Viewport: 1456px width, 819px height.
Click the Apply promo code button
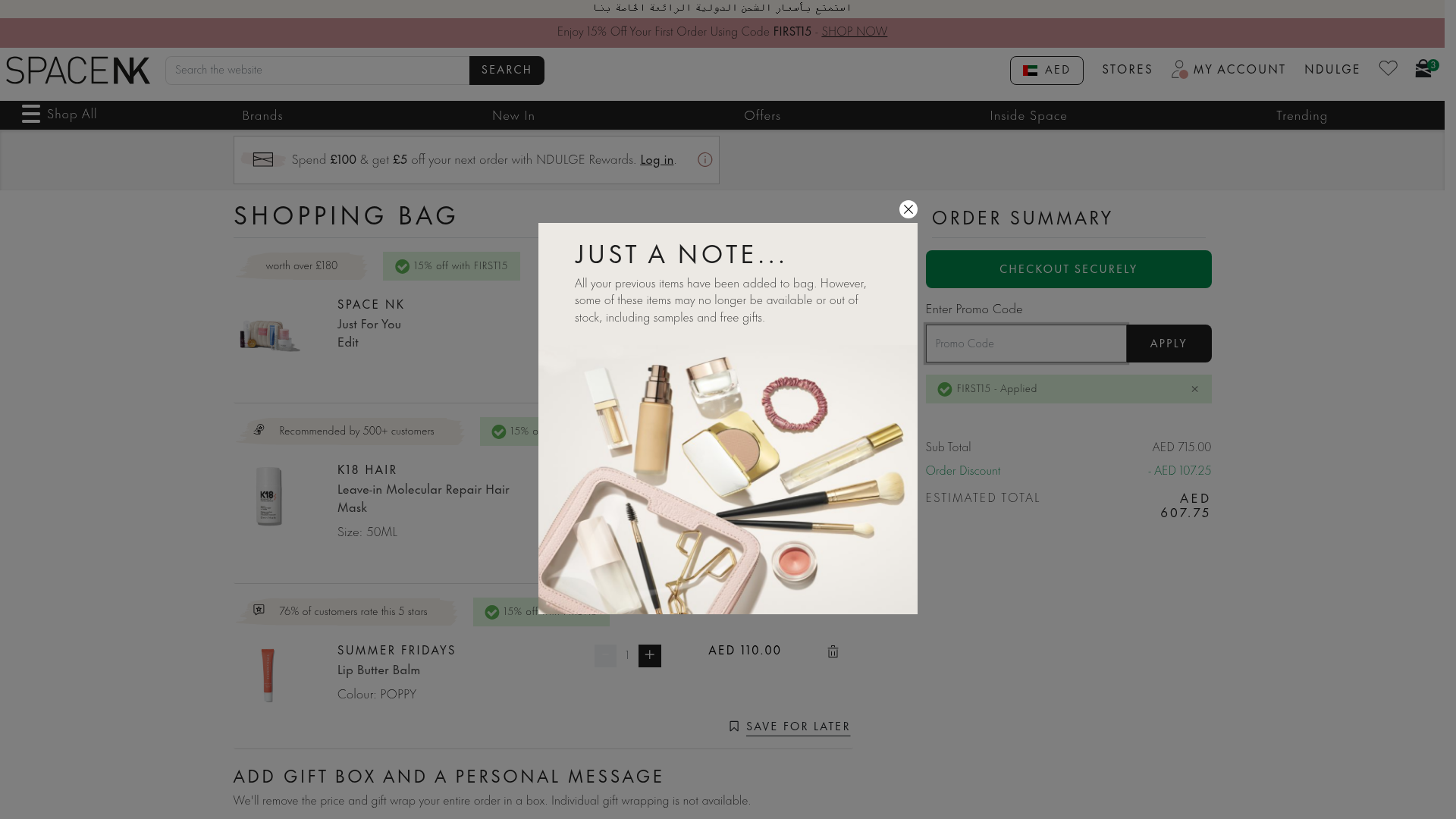[x=1168, y=344]
